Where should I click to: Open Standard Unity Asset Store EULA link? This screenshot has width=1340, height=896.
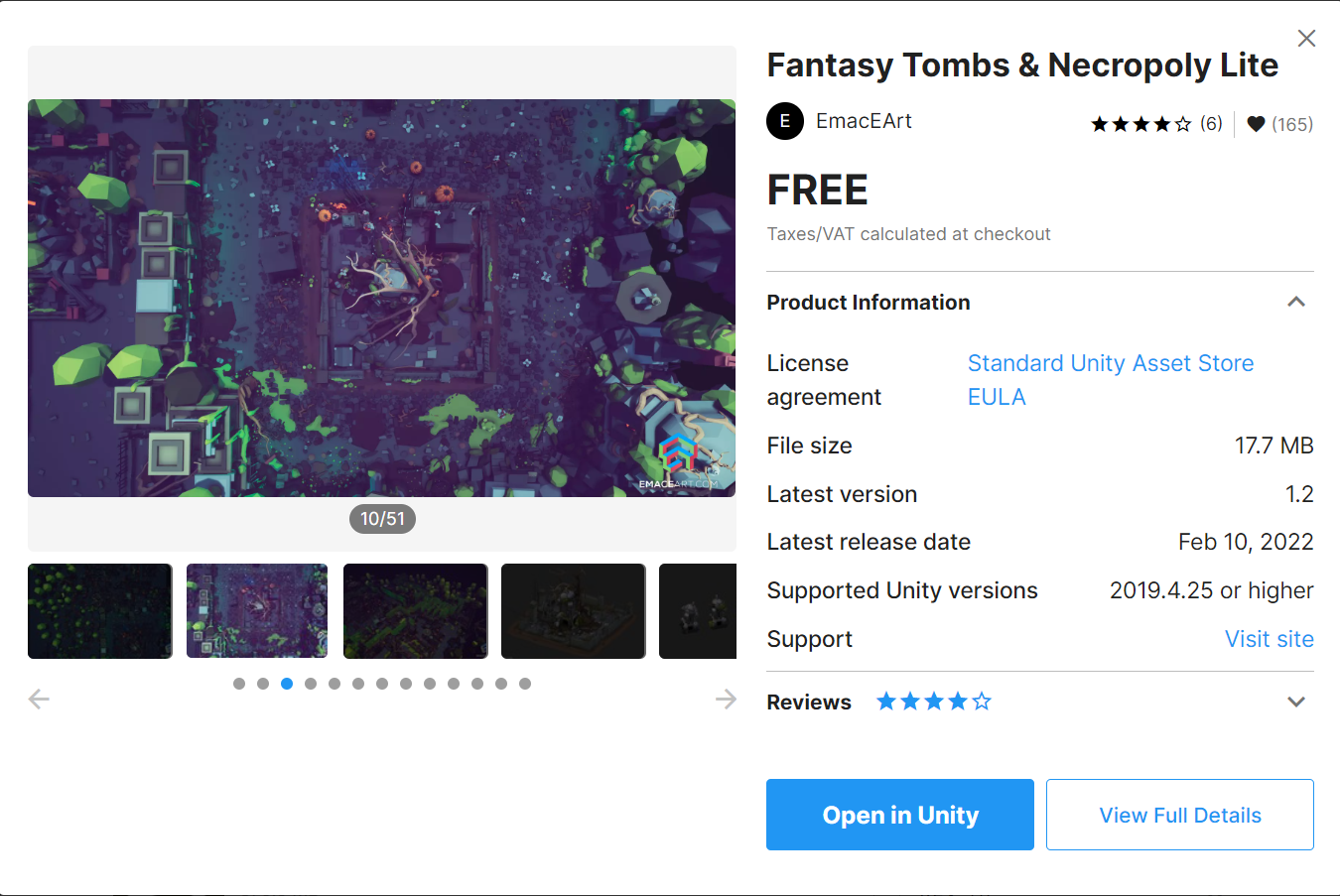[1111, 380]
